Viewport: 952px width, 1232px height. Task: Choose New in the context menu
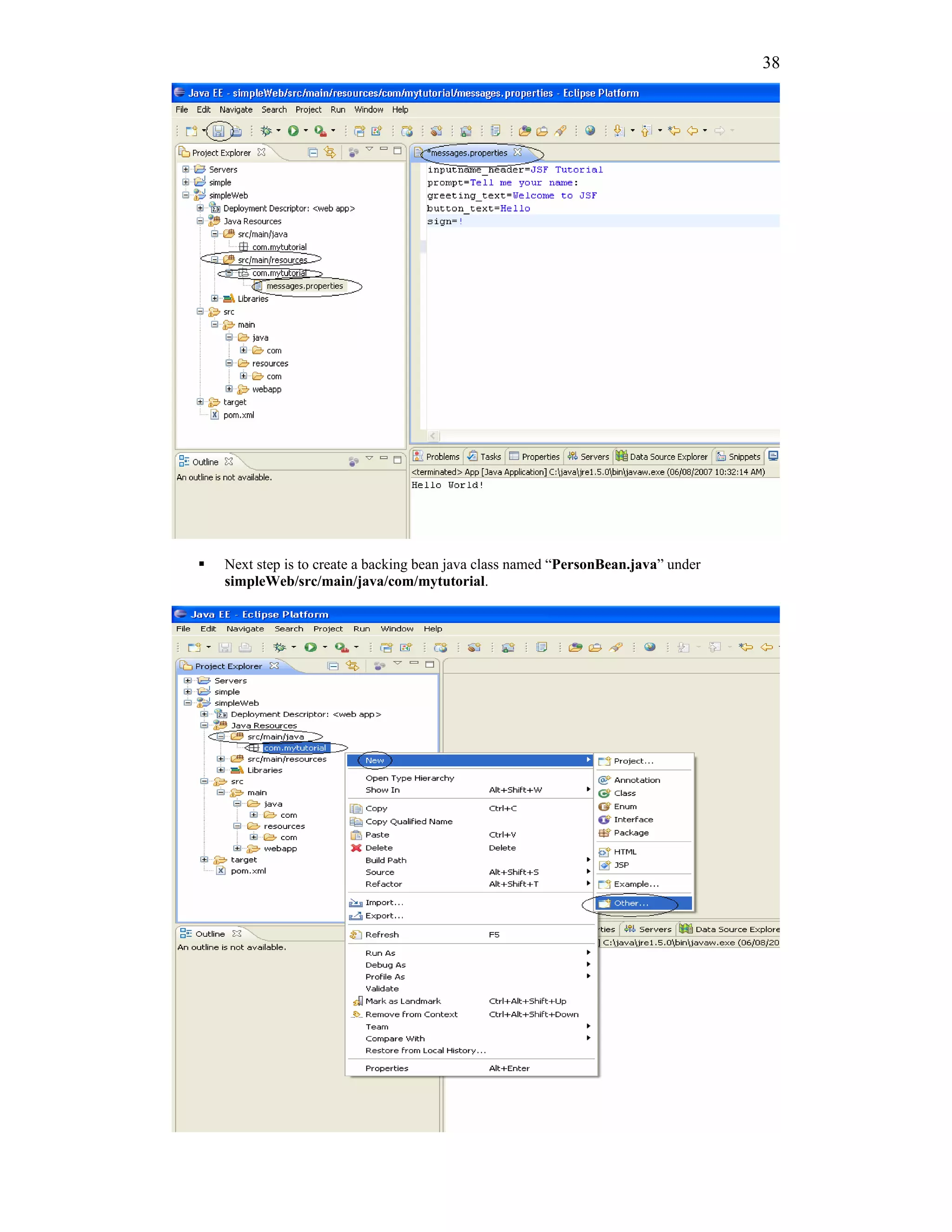click(x=469, y=761)
